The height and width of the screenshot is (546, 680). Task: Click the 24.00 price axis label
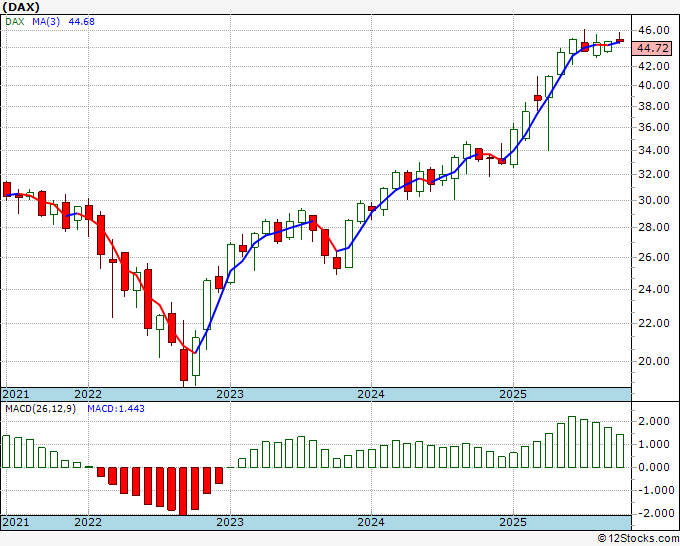[654, 289]
